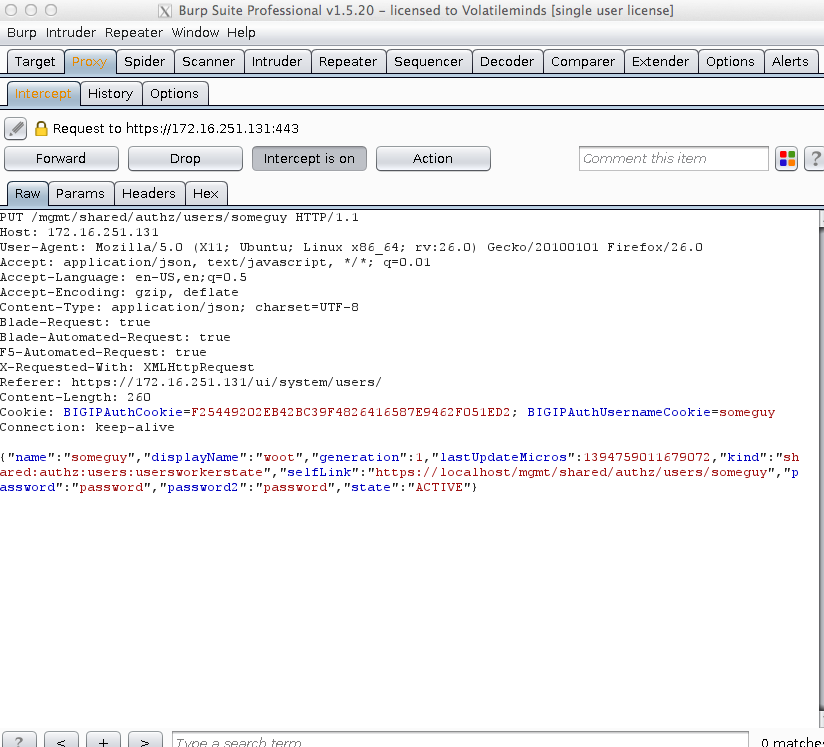
Task: Click the Blade-Request: true header line
Action: click(75, 322)
